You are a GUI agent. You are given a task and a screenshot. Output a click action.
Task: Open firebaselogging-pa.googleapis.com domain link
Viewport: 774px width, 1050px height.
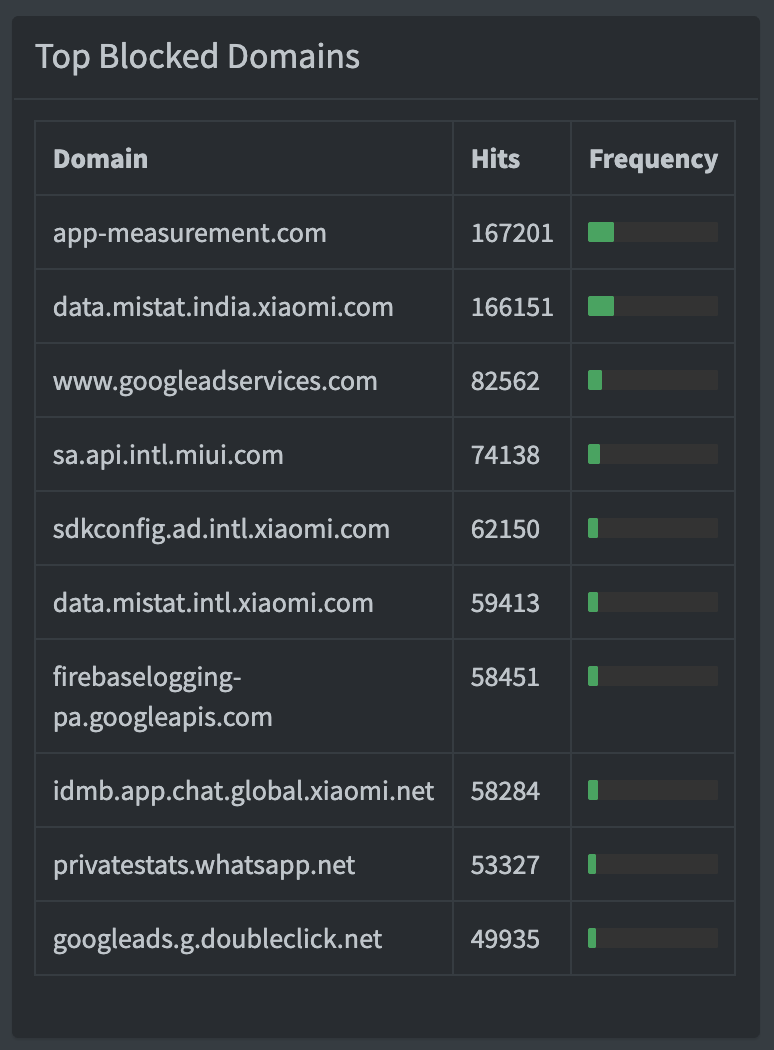point(162,697)
